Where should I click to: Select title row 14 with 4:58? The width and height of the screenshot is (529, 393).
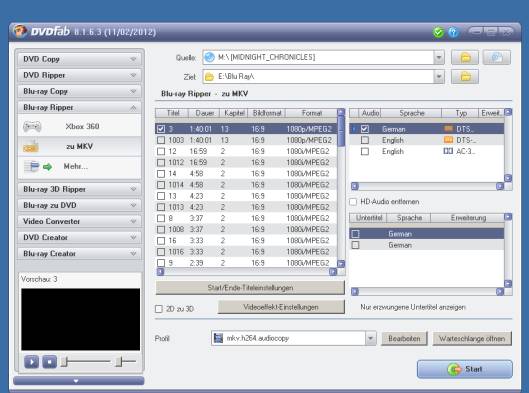tap(246, 173)
